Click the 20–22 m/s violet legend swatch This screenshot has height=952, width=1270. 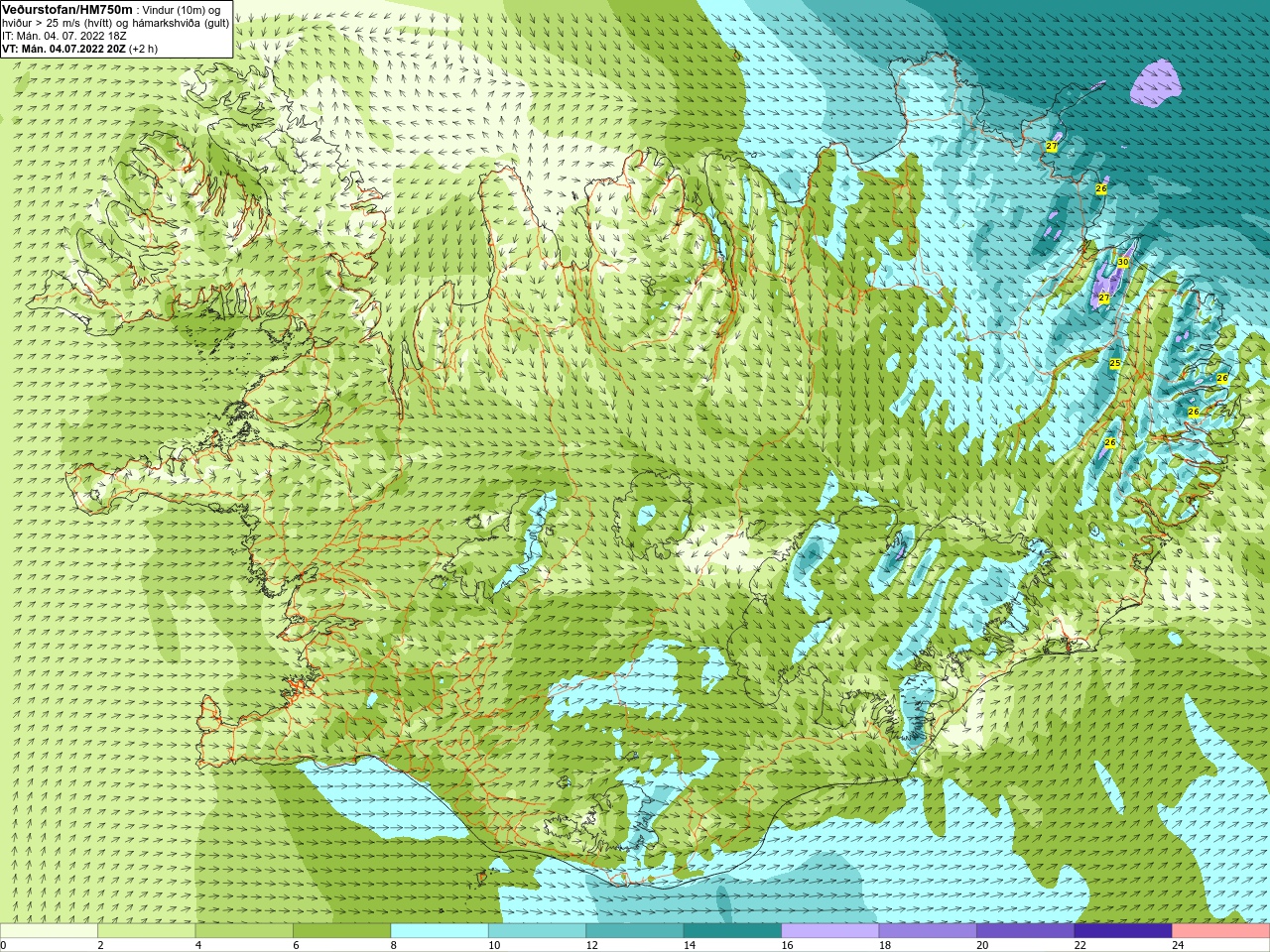[x=1026, y=931]
